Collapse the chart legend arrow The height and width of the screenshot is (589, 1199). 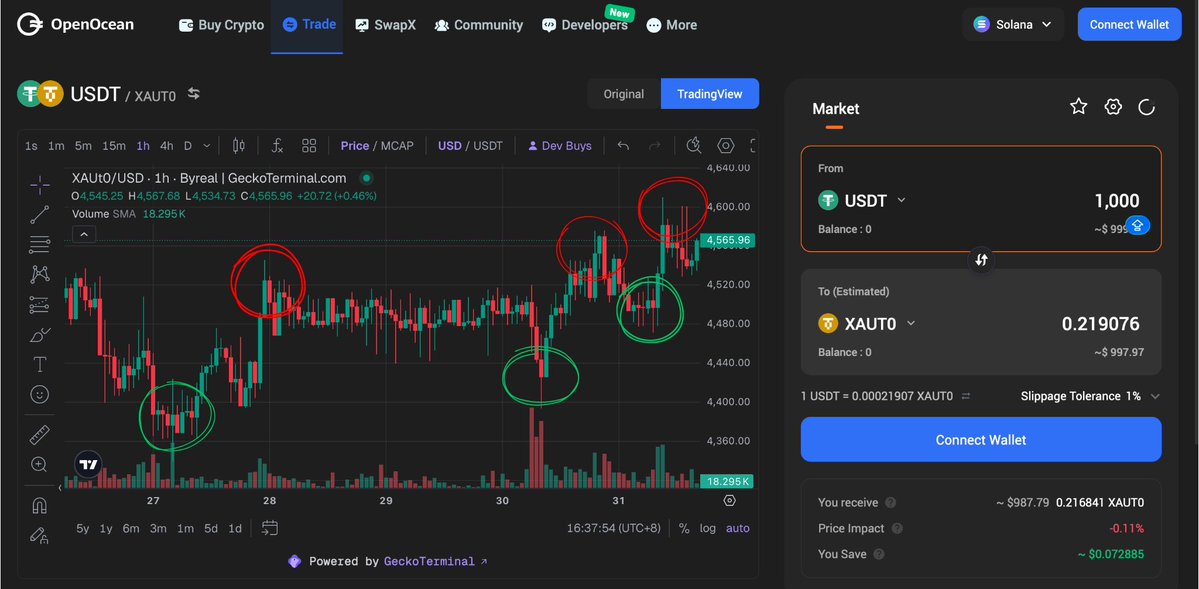(84, 234)
